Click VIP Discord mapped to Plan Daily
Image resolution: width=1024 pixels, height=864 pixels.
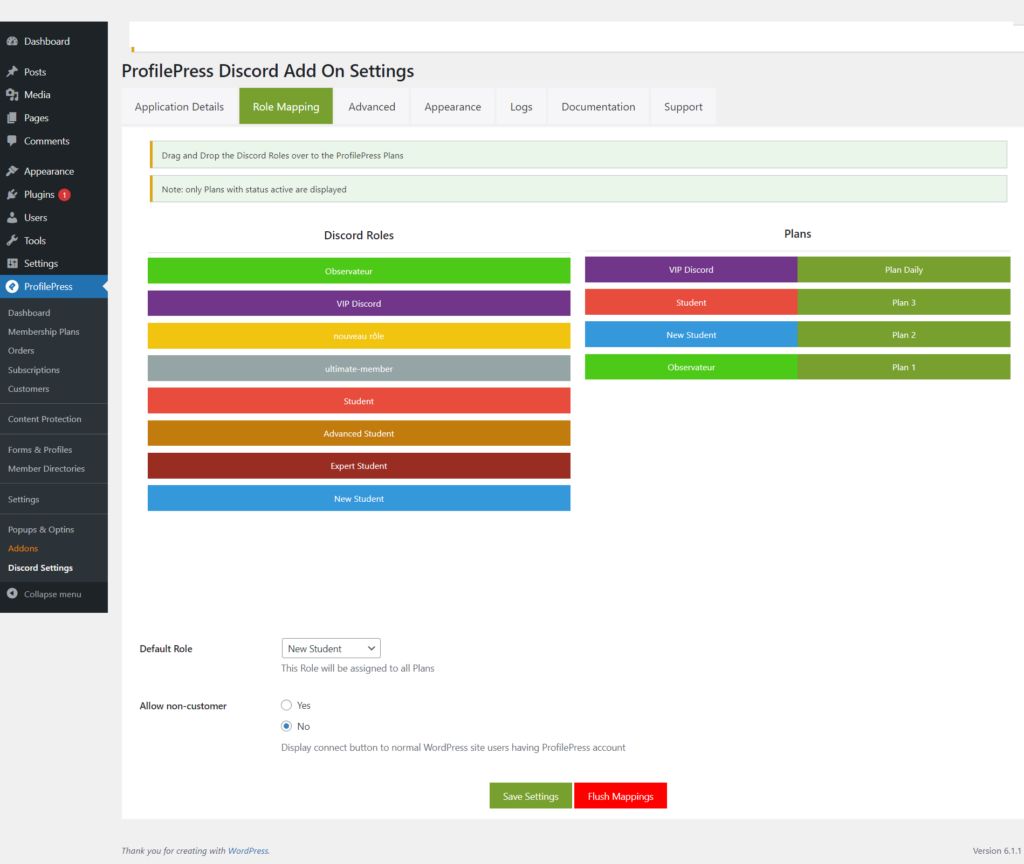(x=691, y=270)
